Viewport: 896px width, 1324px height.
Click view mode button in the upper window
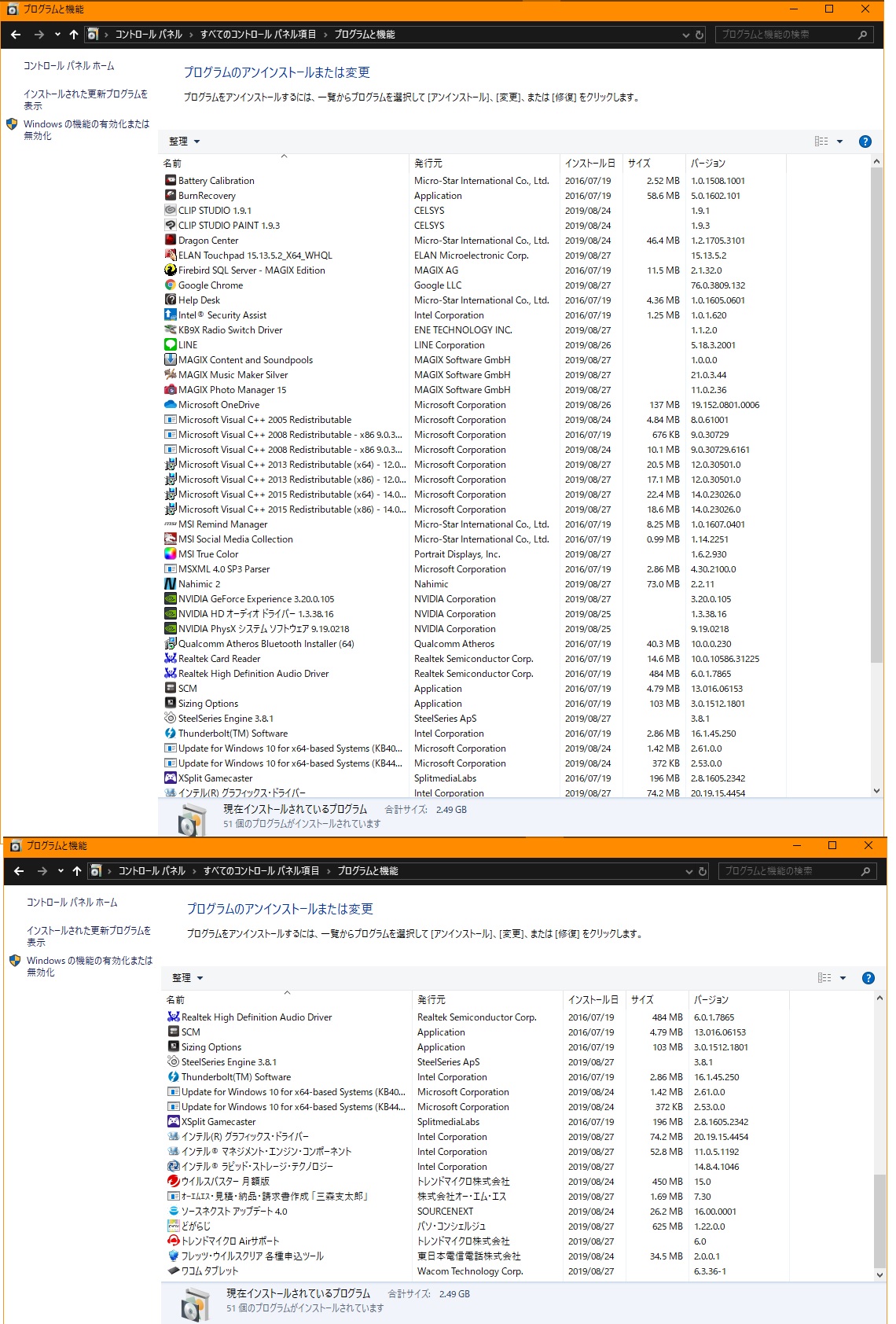tap(821, 142)
